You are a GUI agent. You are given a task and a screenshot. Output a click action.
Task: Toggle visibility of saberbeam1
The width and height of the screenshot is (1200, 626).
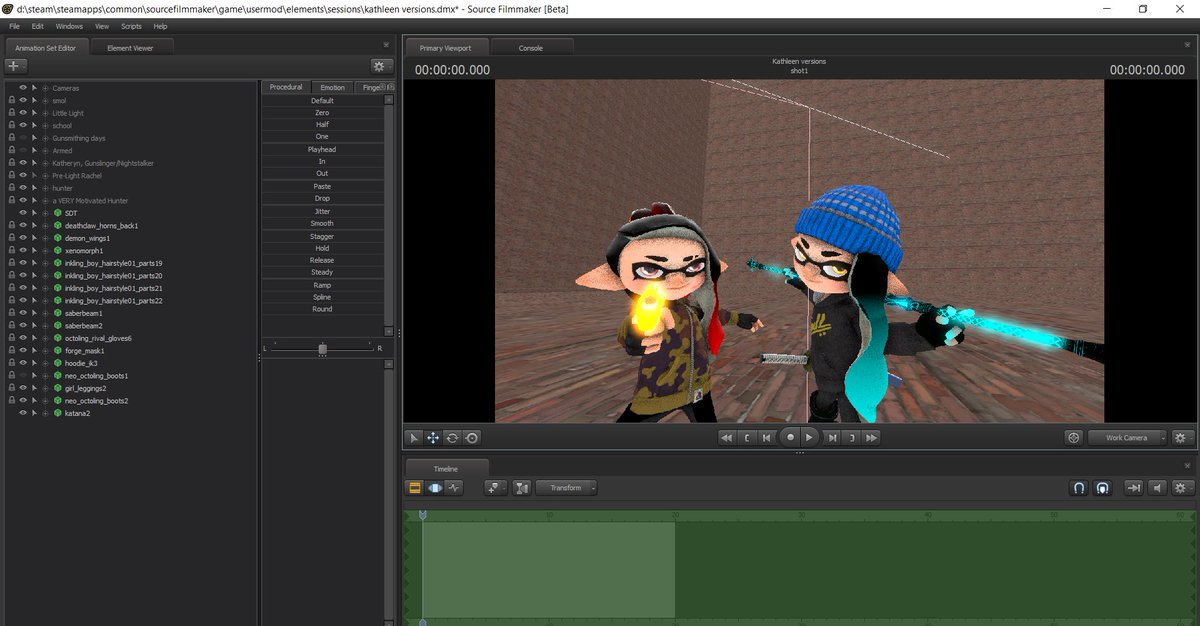[23, 313]
